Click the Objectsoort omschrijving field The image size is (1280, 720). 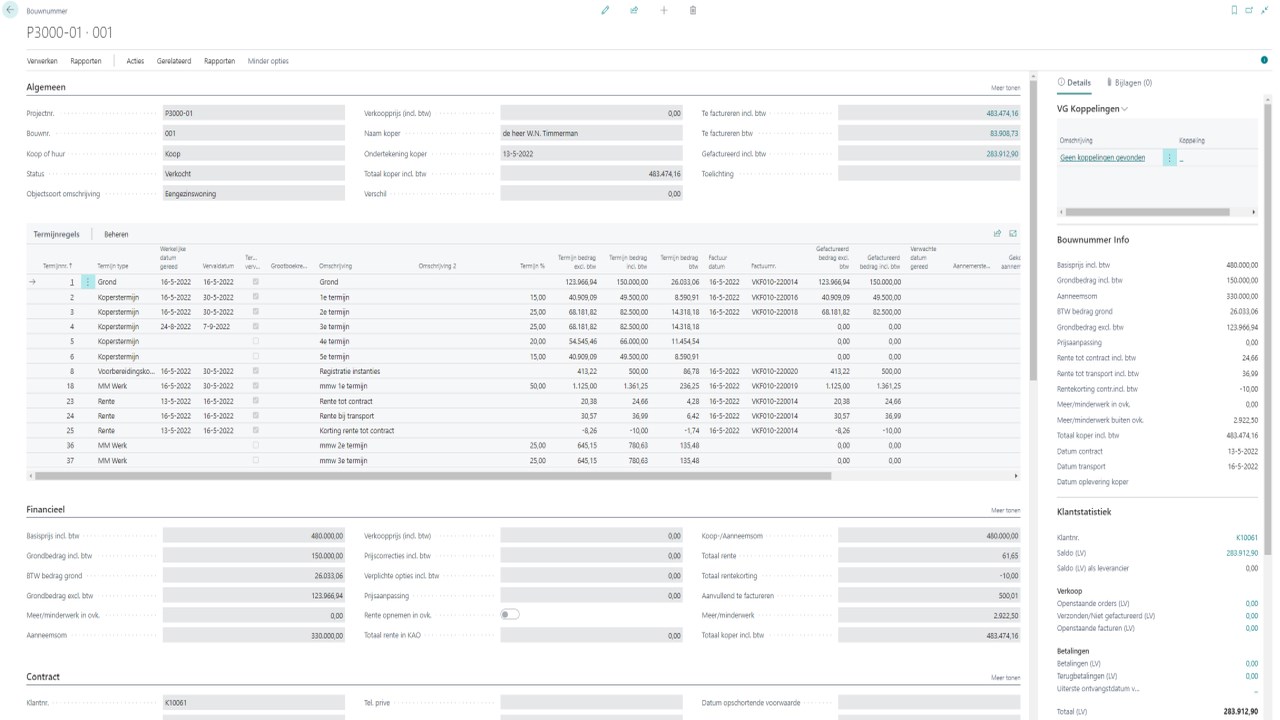[x=253, y=194]
